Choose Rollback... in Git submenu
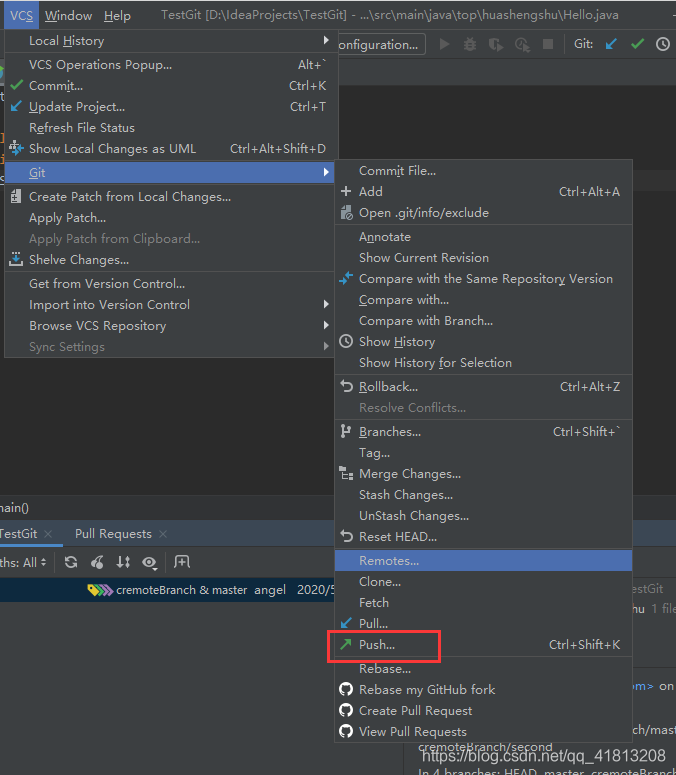Screen dimensions: 676x775 [484, 387]
